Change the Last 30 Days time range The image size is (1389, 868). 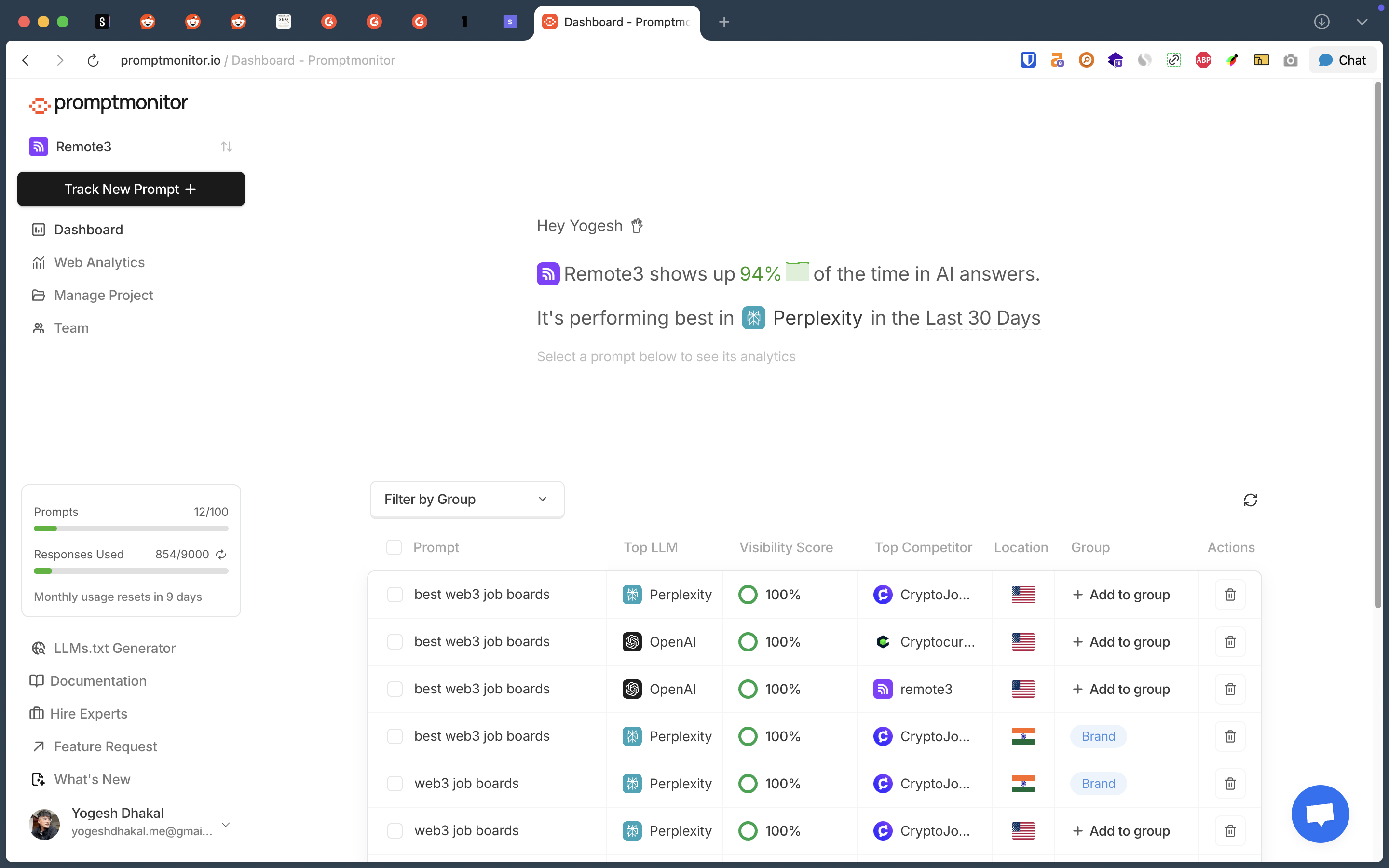click(982, 318)
